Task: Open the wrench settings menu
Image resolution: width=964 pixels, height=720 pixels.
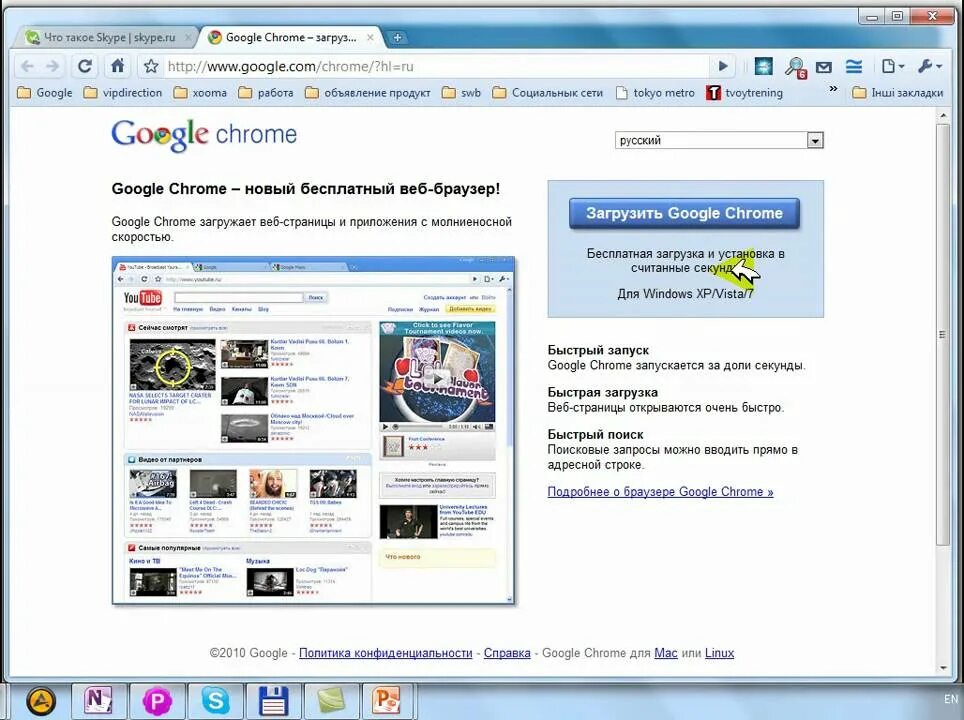Action: (929, 66)
